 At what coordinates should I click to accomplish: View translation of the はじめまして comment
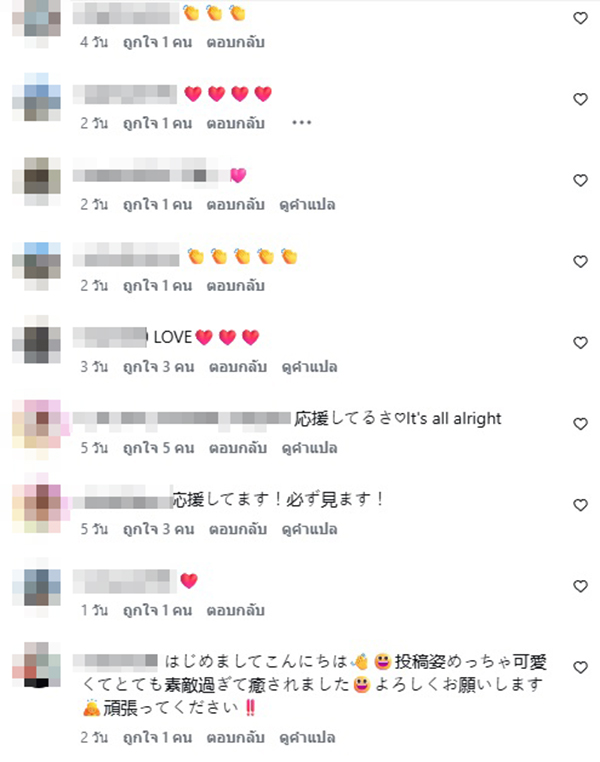307,737
